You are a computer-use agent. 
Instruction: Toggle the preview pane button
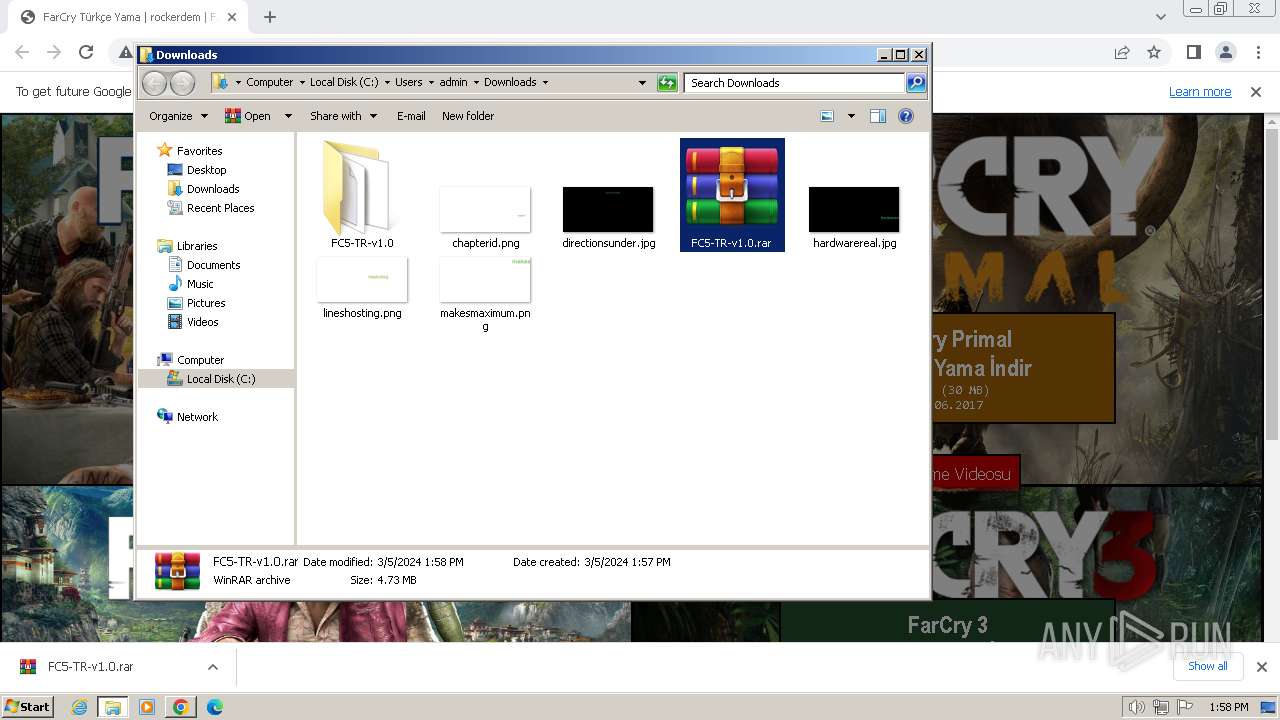[x=878, y=116]
